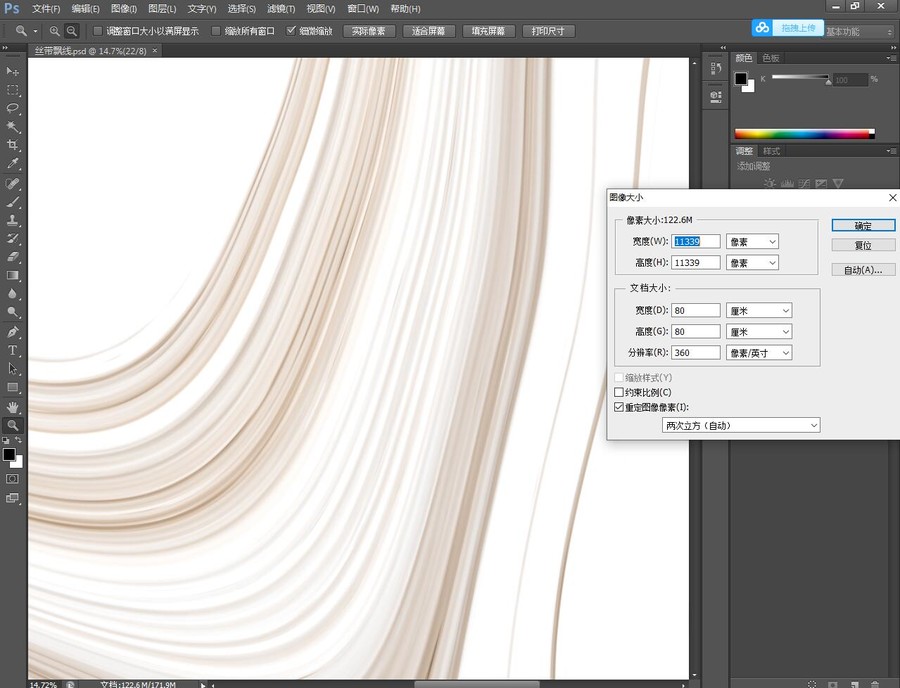900x688 pixels.
Task: Change the screen mode icon
Action: 12,497
